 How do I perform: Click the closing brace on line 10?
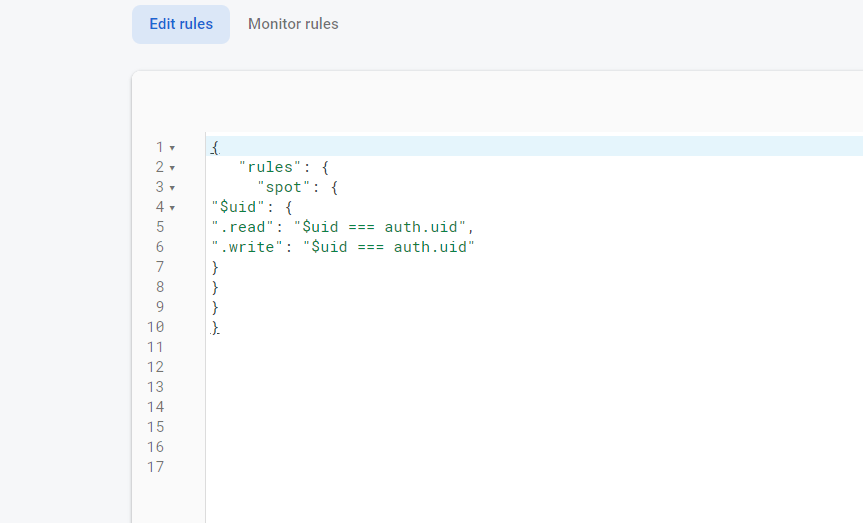click(215, 327)
